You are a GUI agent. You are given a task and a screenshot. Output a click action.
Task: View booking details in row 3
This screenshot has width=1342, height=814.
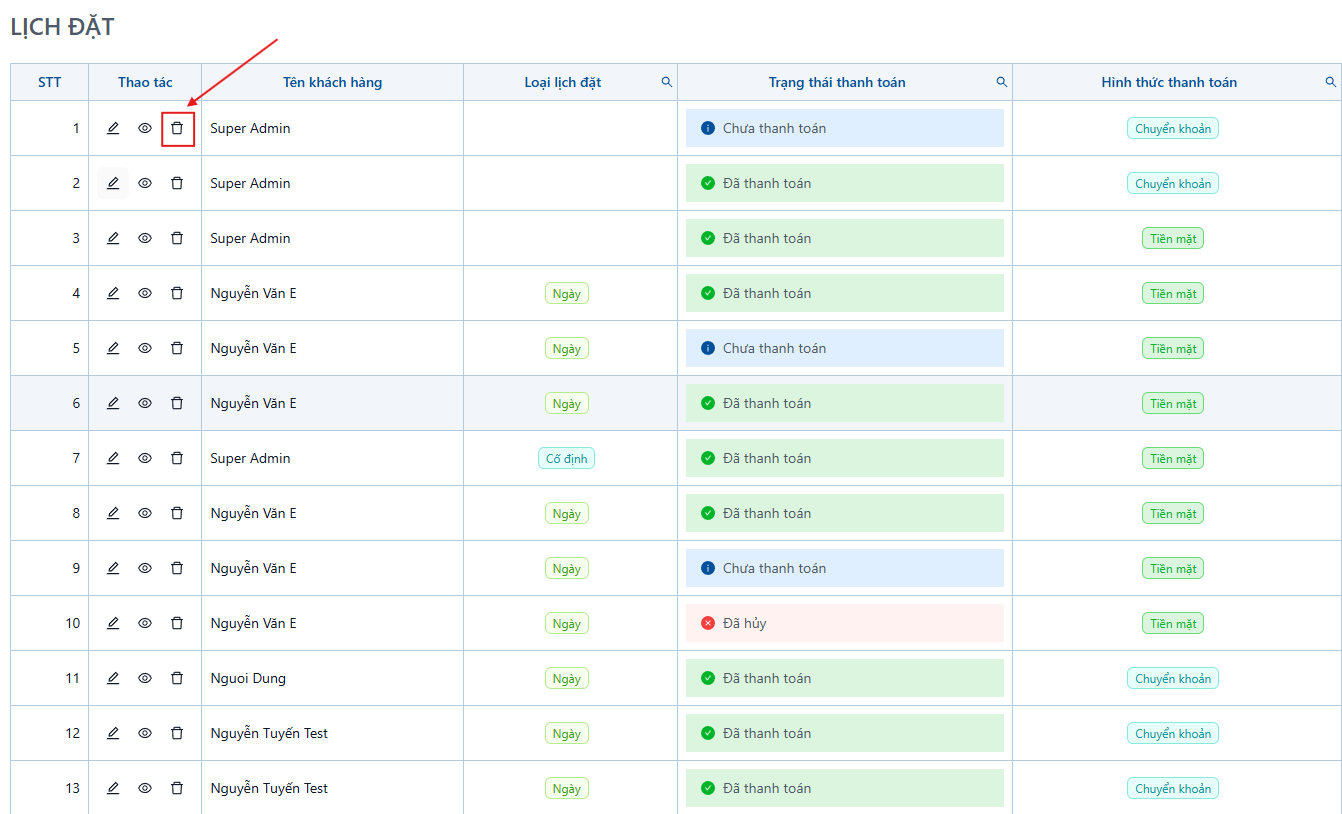145,238
